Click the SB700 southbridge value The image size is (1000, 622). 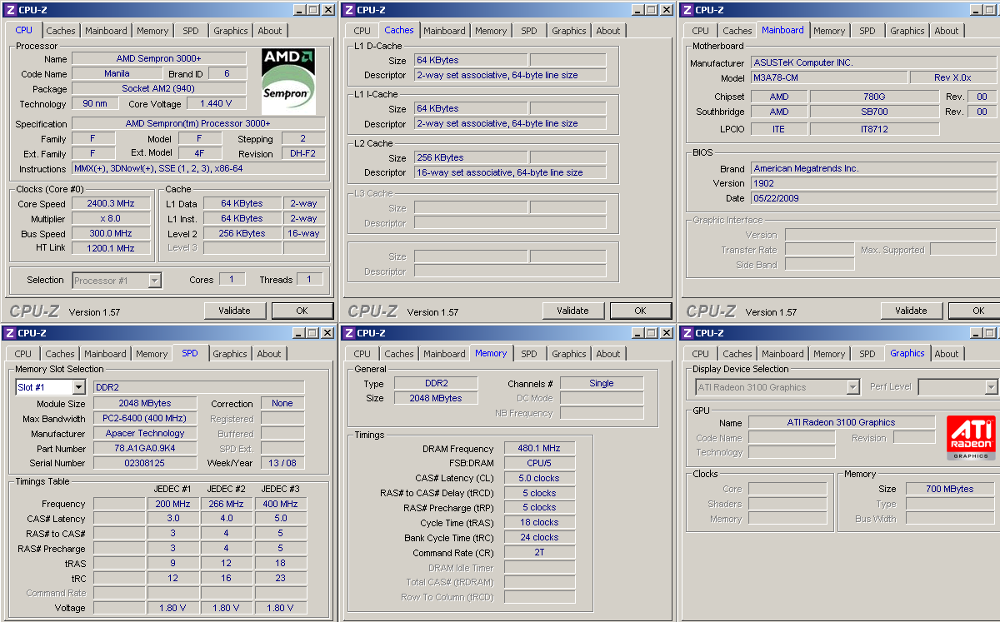coord(874,112)
